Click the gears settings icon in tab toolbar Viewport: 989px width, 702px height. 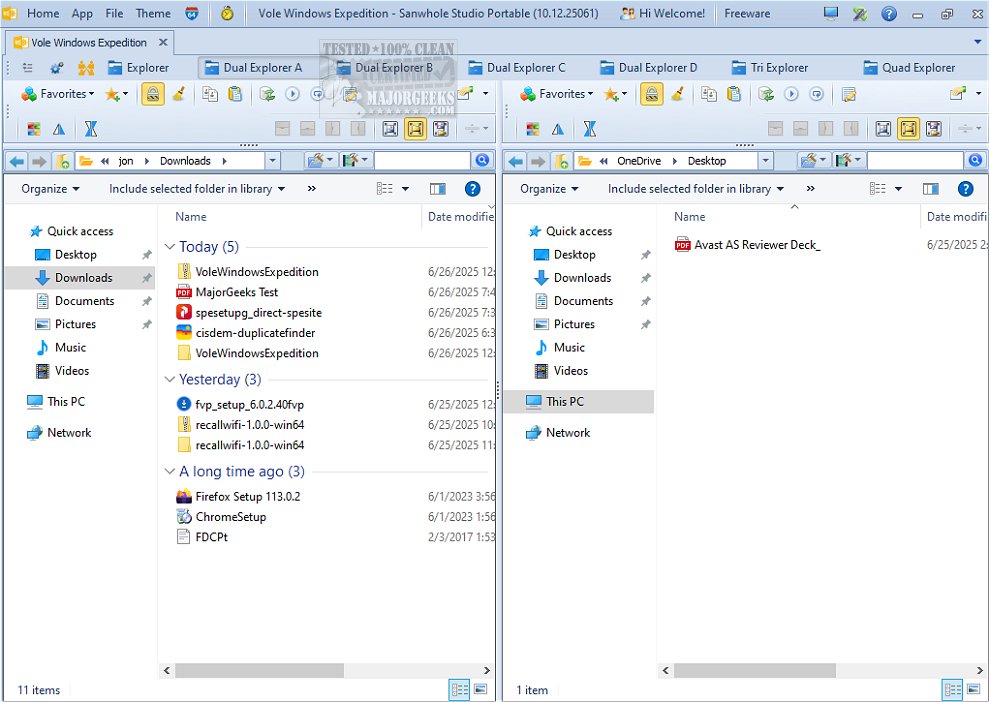(x=57, y=67)
